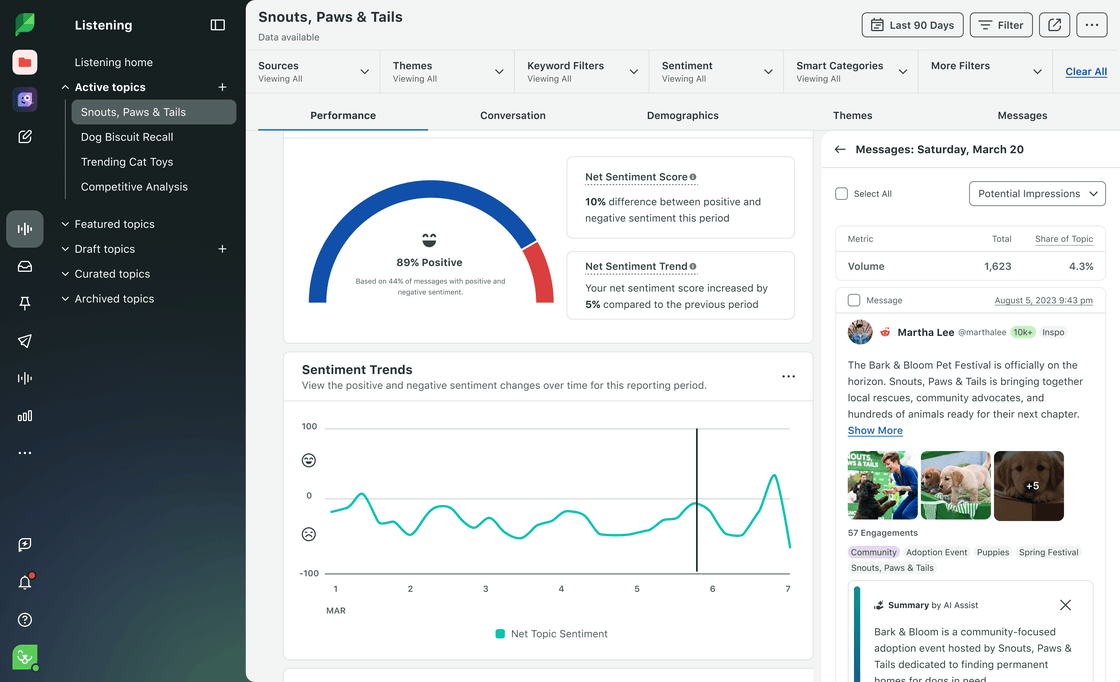Click the Sprout green leaf logo
The width and height of the screenshot is (1120, 682).
[25, 24]
